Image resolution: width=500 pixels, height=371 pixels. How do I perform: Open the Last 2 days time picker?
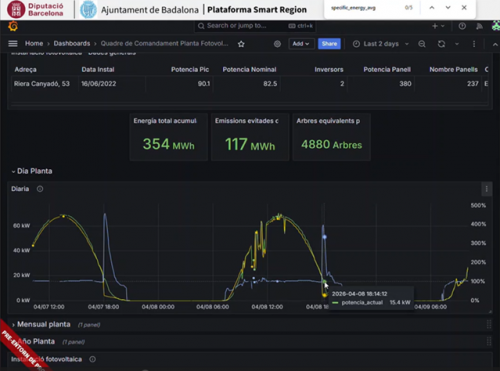pos(381,44)
